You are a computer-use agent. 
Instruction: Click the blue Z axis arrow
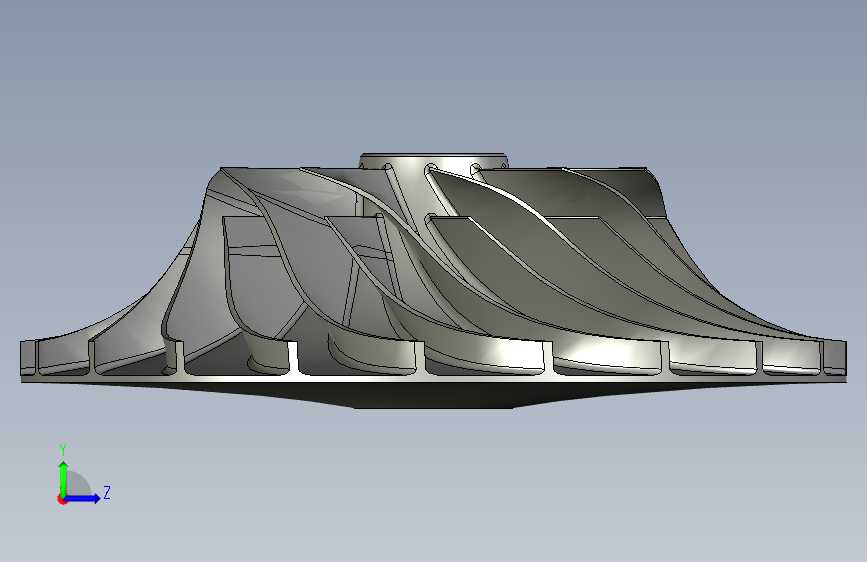83,498
